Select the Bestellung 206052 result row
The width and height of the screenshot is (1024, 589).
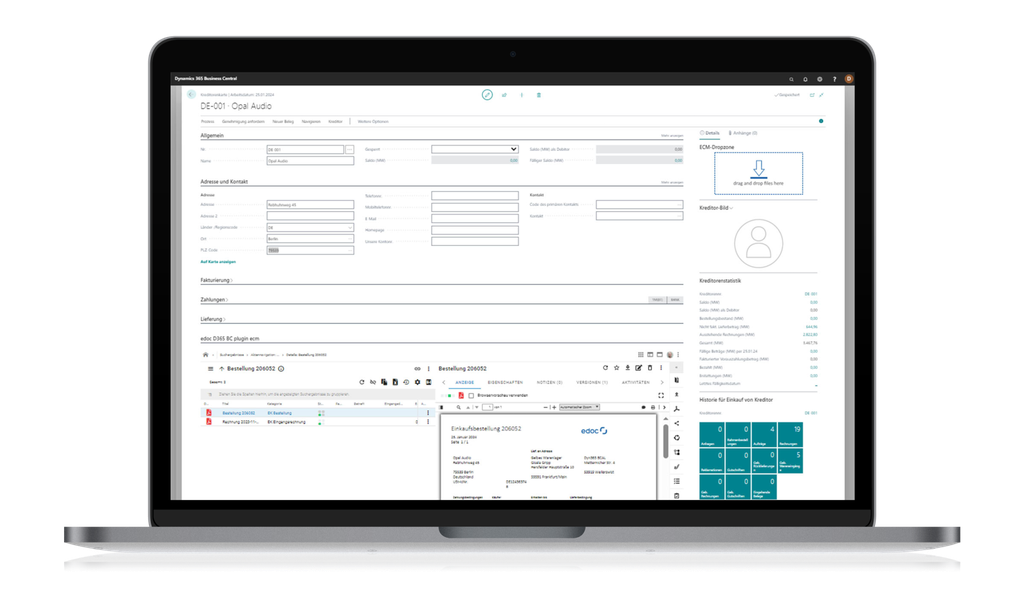pos(317,413)
